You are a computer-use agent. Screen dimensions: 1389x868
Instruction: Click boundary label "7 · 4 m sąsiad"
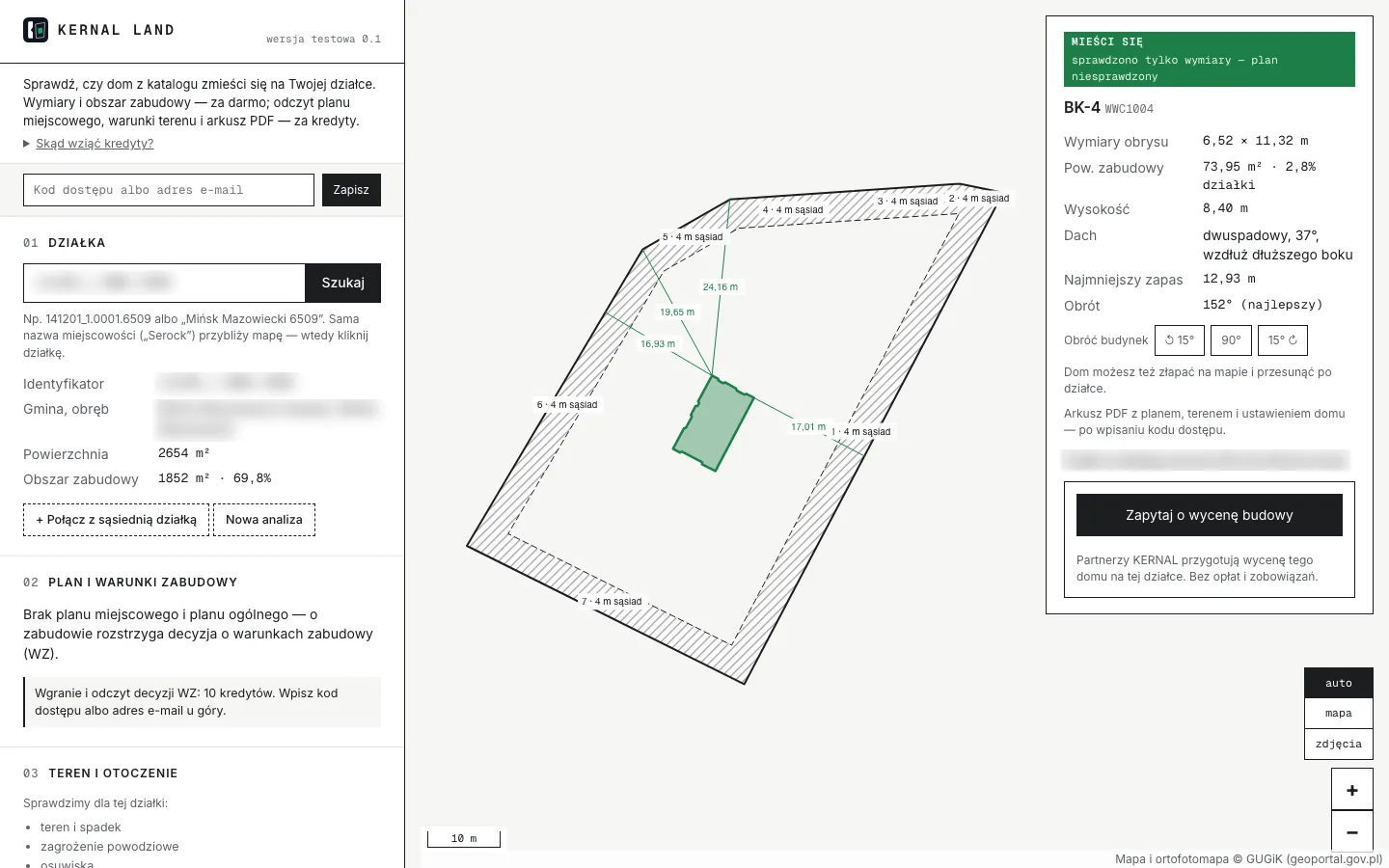(x=612, y=602)
